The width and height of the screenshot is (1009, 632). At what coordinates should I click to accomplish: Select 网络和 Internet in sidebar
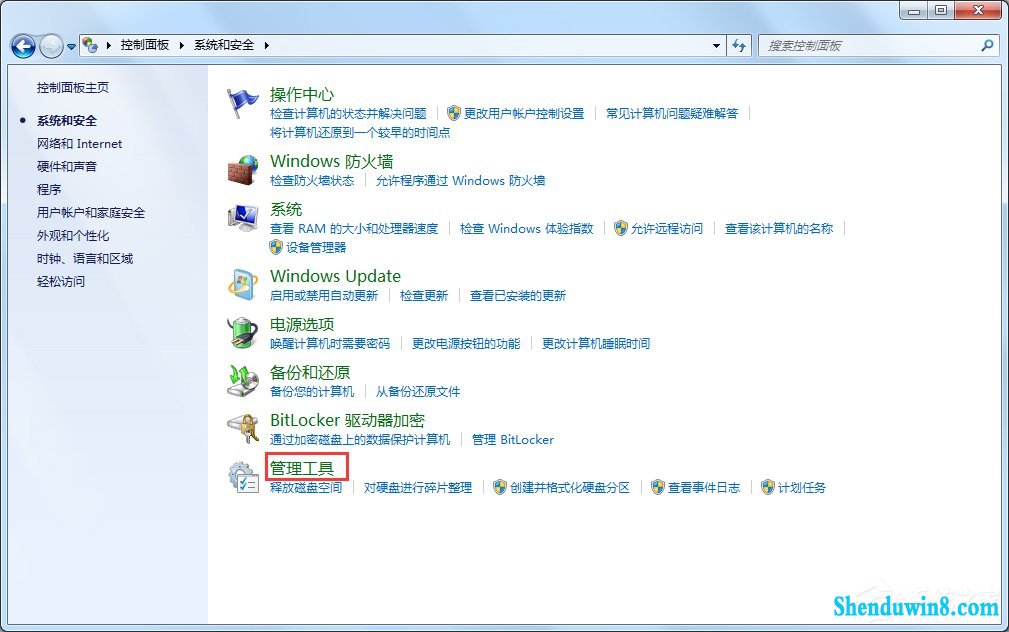pos(79,144)
